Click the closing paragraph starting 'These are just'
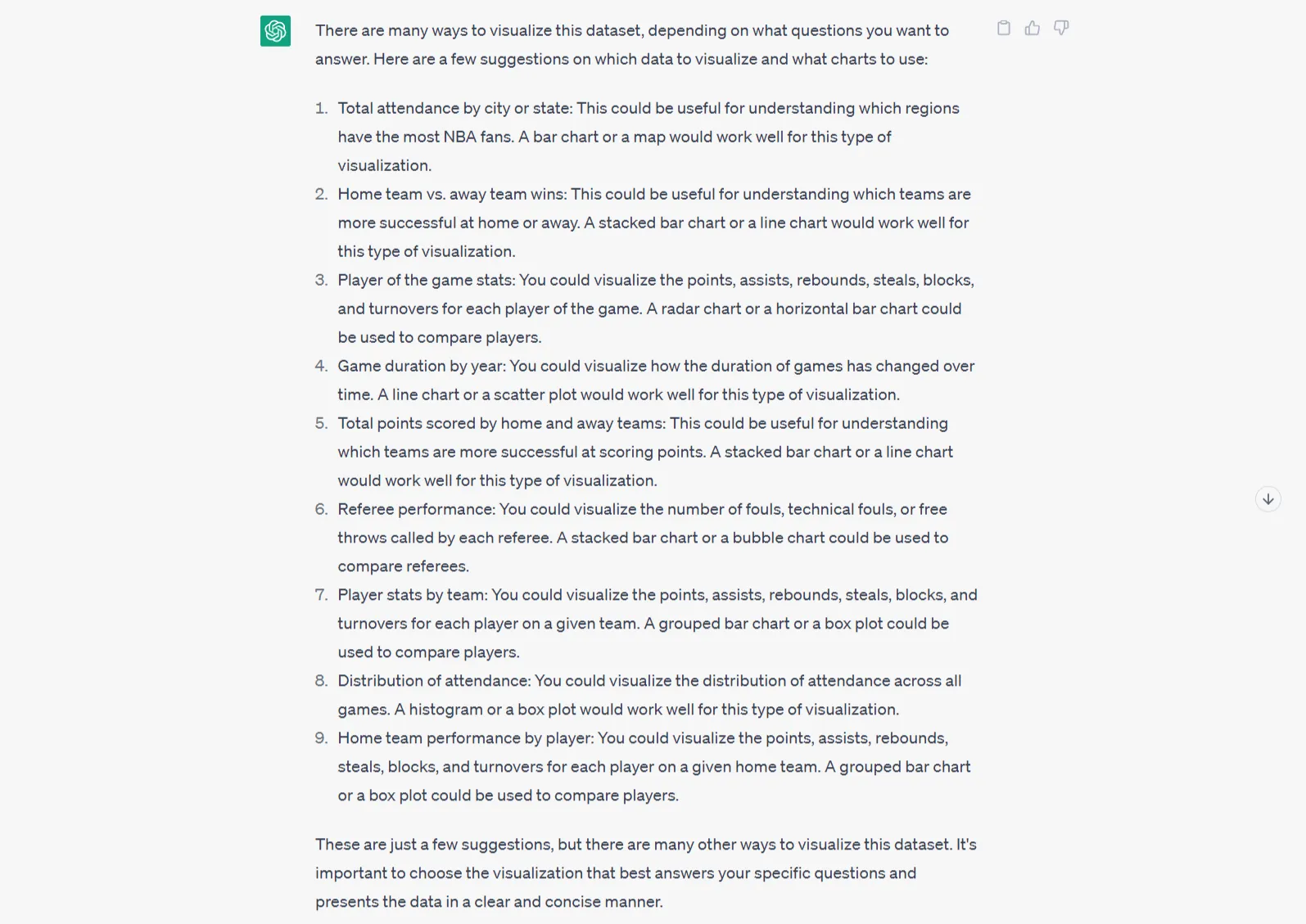 pyautogui.click(x=646, y=872)
